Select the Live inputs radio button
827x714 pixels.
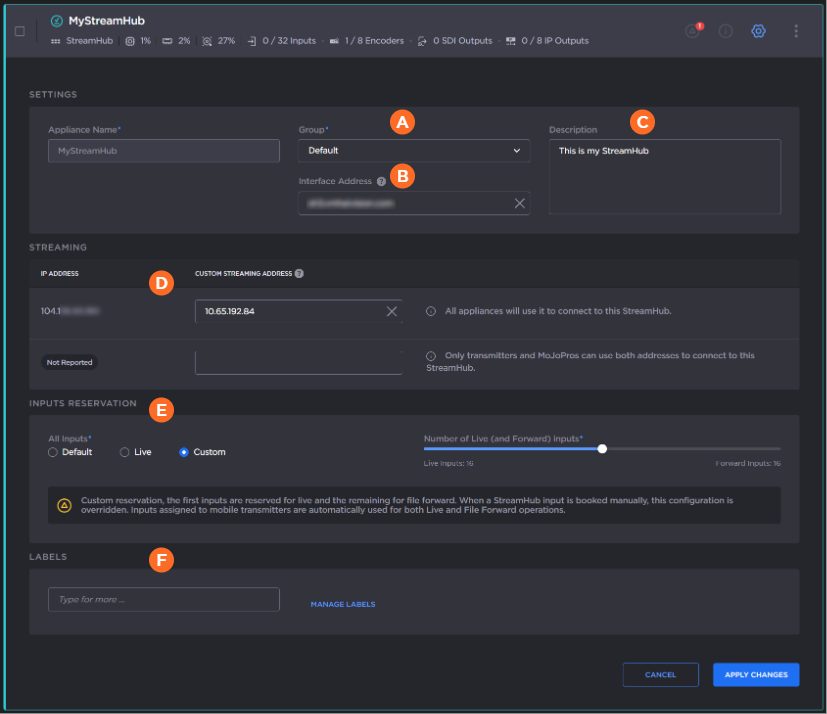point(125,452)
